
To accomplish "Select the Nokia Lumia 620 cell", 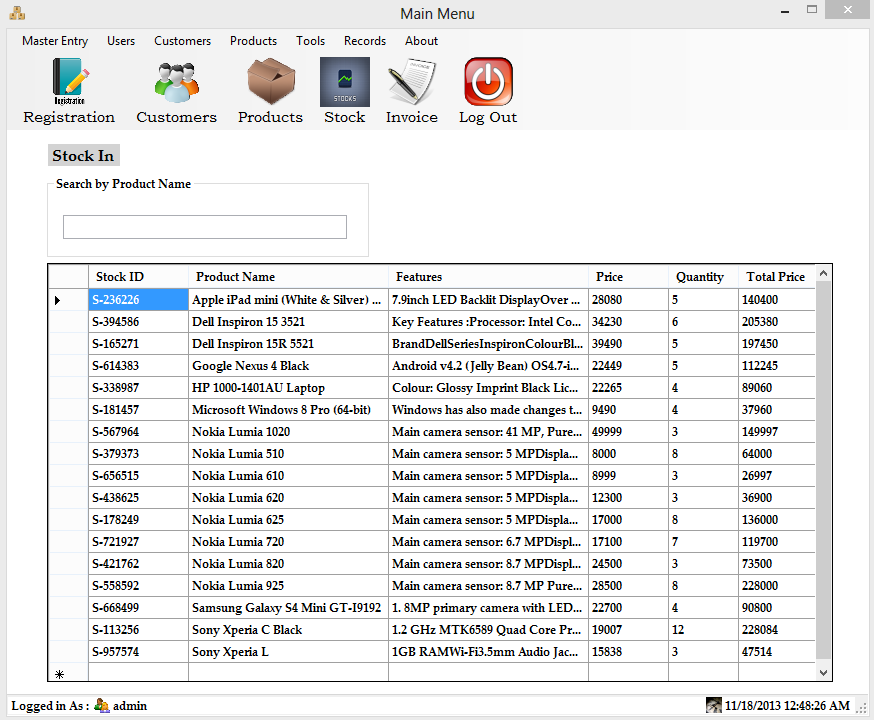I will [288, 498].
